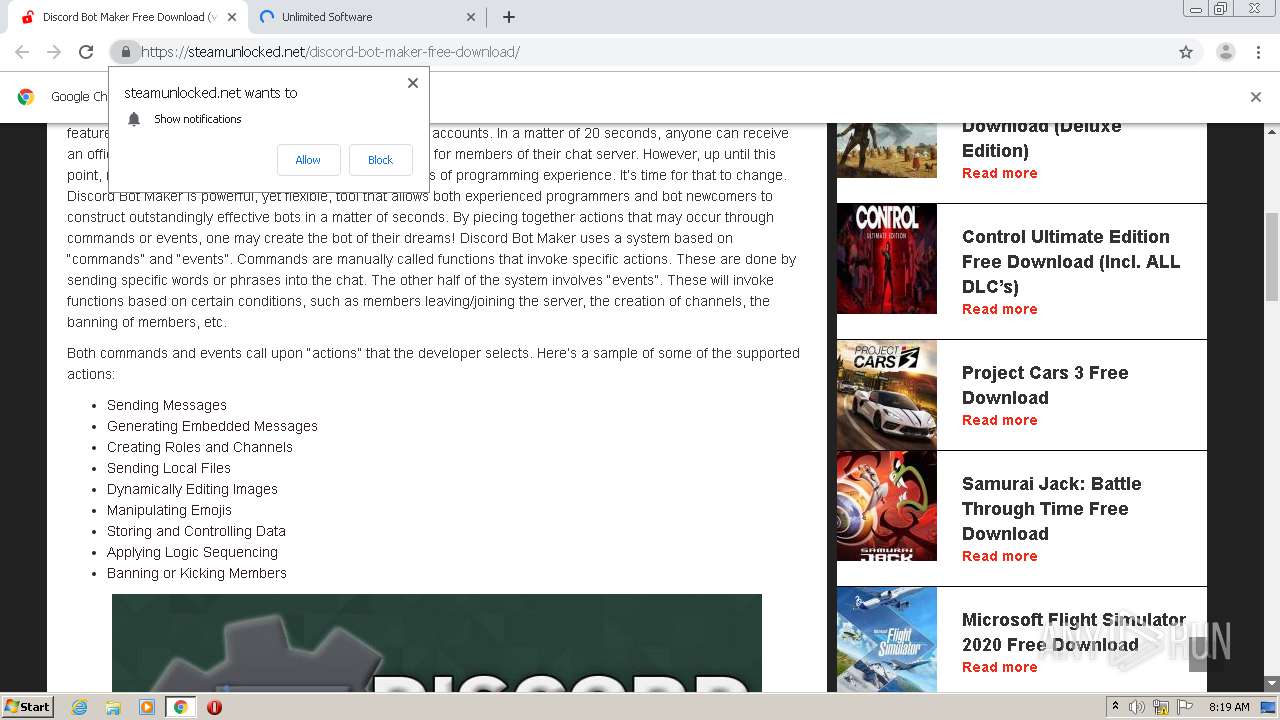Click Read more under Project Cars 3
1280x720 pixels.
(x=999, y=420)
